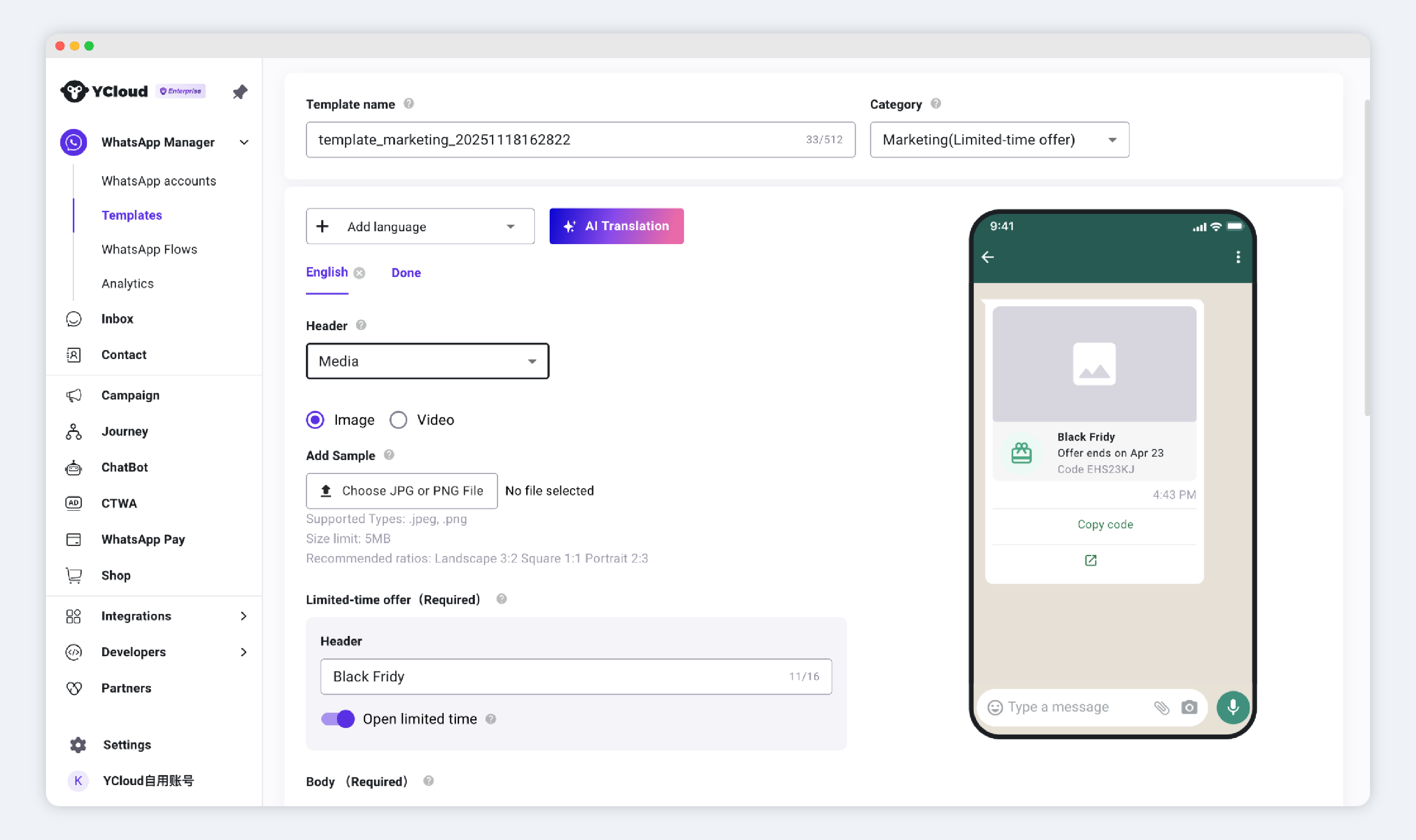Click help icon next to Template name
This screenshot has width=1416, height=840.
[x=409, y=104]
